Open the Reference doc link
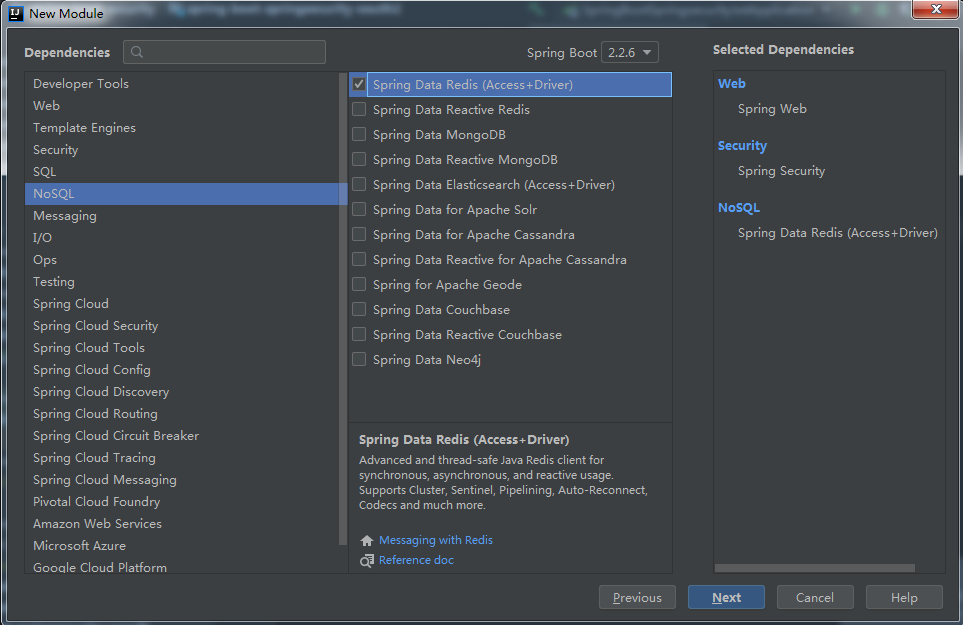This screenshot has width=963, height=625. click(x=416, y=561)
